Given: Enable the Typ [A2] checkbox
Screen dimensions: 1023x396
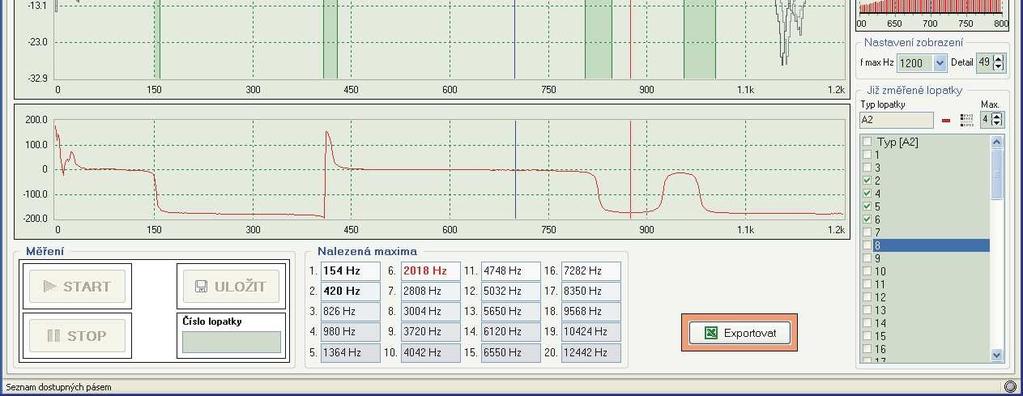Looking at the screenshot, I should pyautogui.click(x=867, y=142).
